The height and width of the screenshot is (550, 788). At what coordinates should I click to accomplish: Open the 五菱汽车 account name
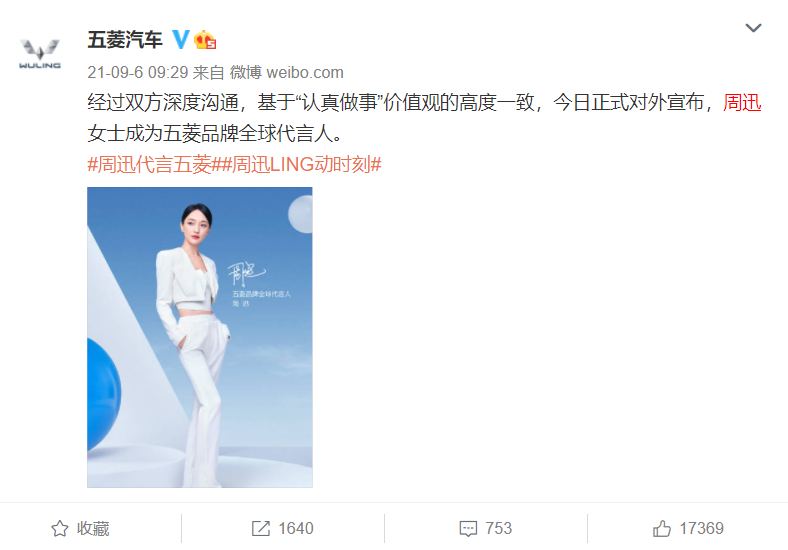(x=125, y=40)
